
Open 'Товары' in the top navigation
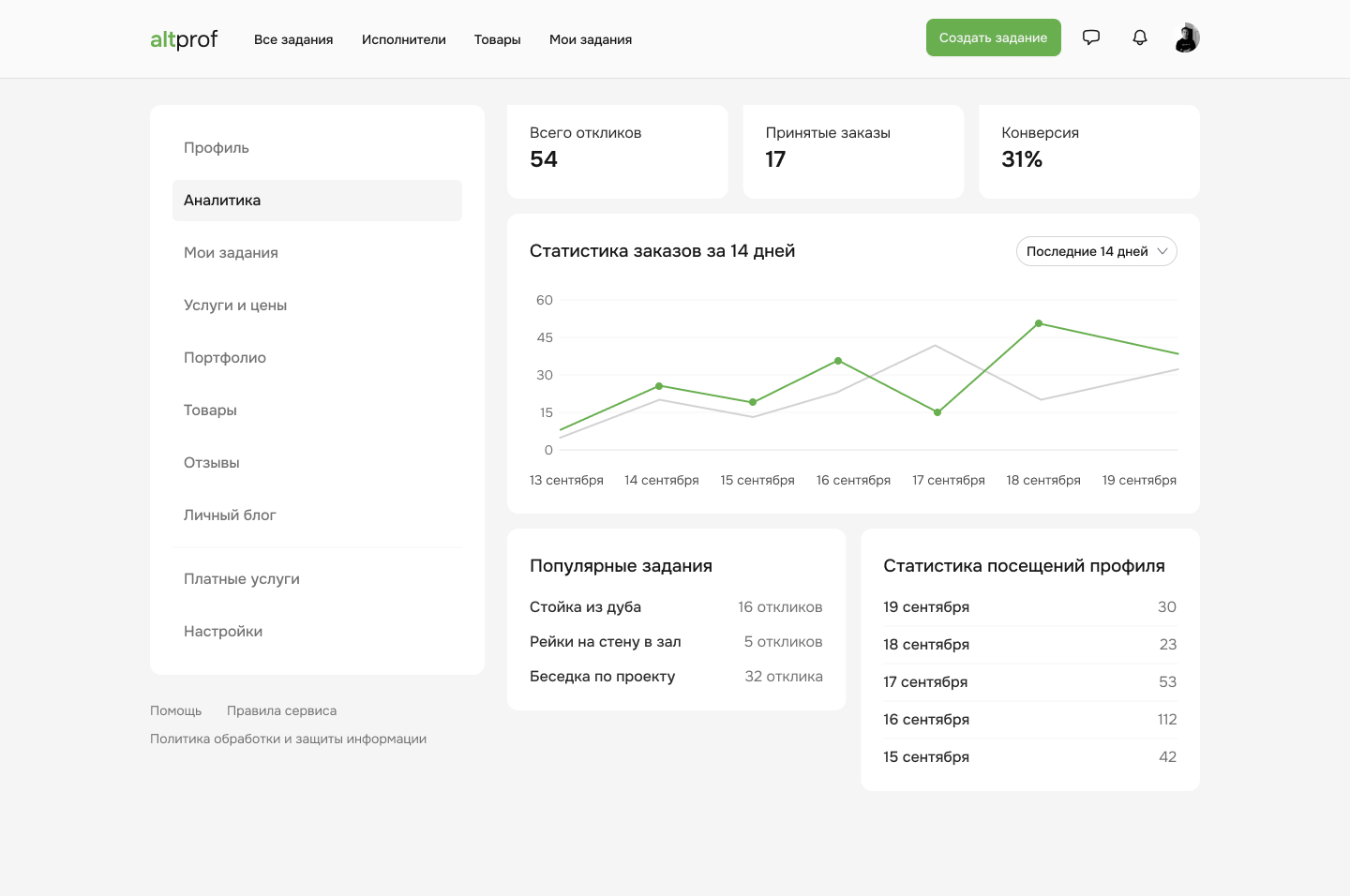(497, 39)
